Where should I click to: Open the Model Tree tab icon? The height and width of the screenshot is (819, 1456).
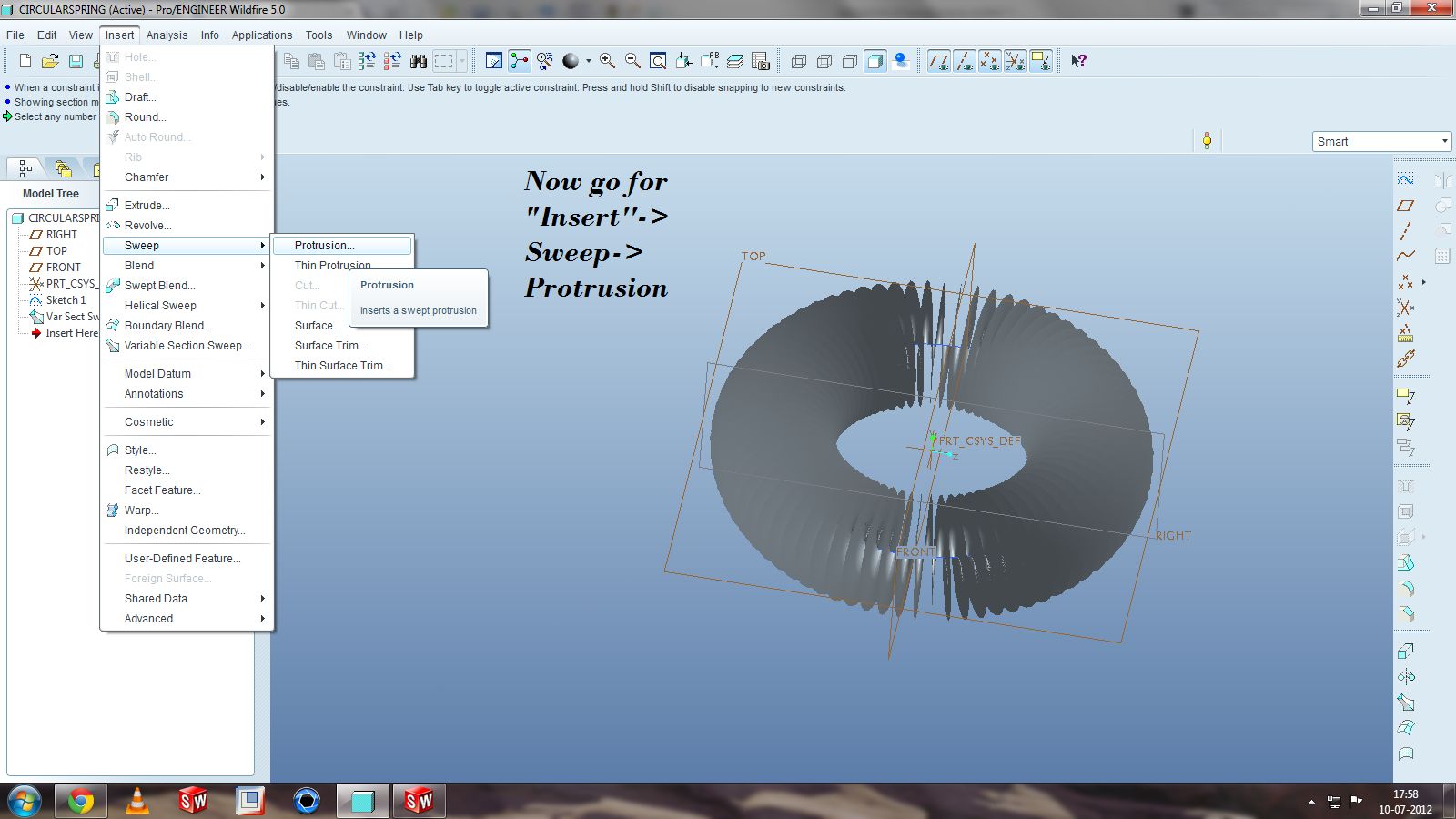[x=25, y=168]
